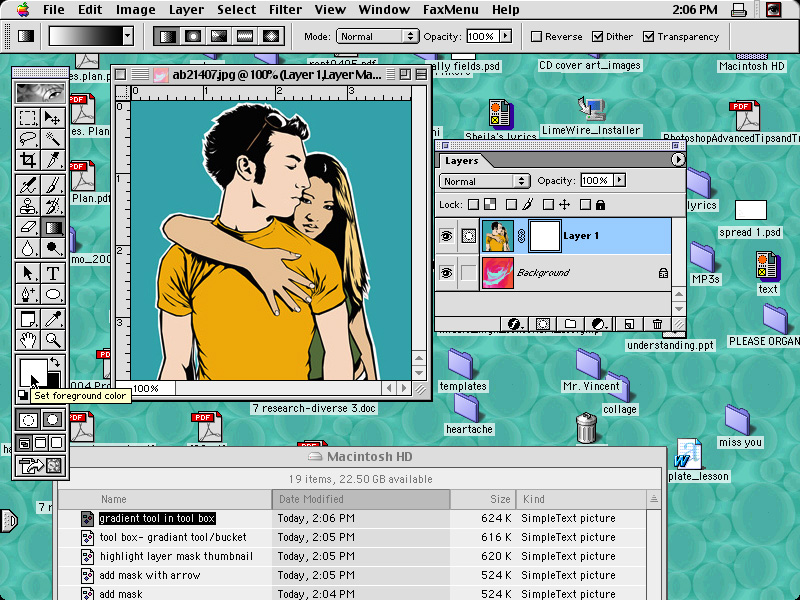Image resolution: width=800 pixels, height=600 pixels.
Task: Select the Add Anchor Point pen tool
Action: (28, 294)
